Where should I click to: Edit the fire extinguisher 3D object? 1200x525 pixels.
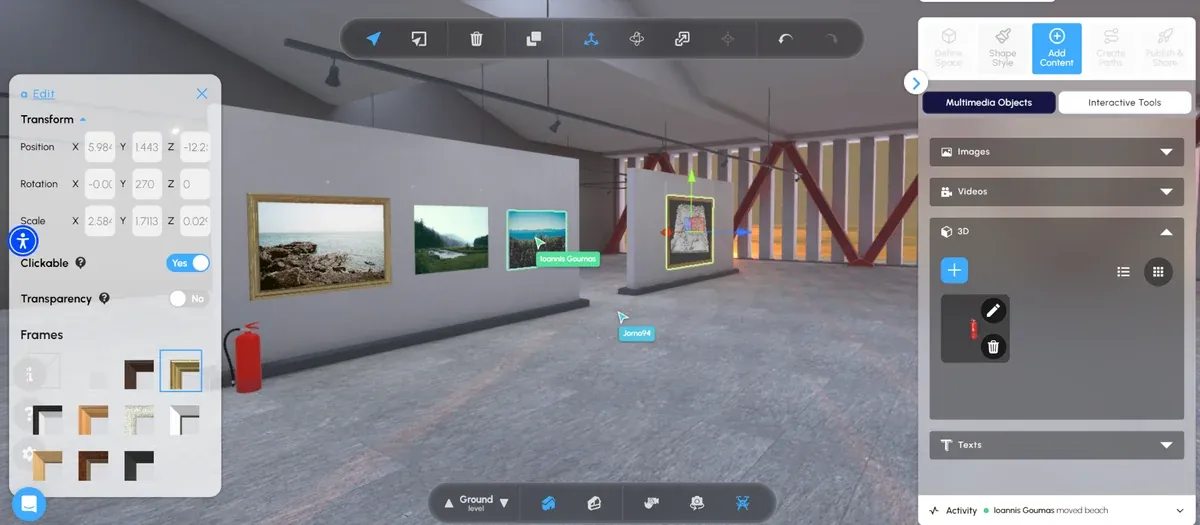(993, 311)
